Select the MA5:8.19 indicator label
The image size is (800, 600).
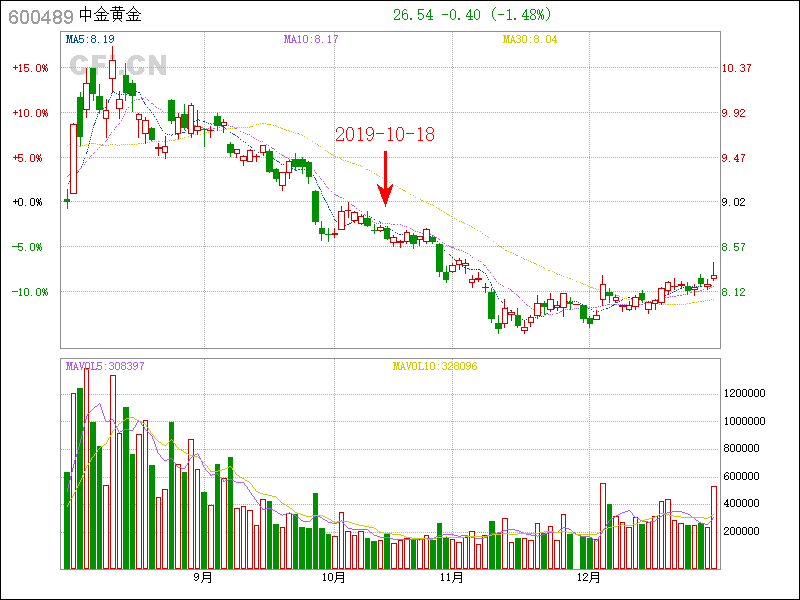click(x=91, y=39)
